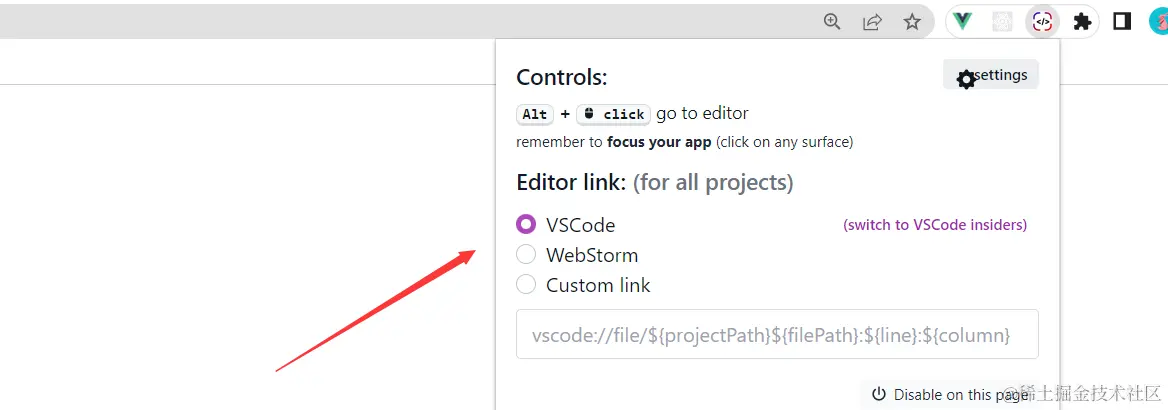The width and height of the screenshot is (1168, 410).
Task: Open the Extensions puzzle piece menu
Action: [1082, 21]
